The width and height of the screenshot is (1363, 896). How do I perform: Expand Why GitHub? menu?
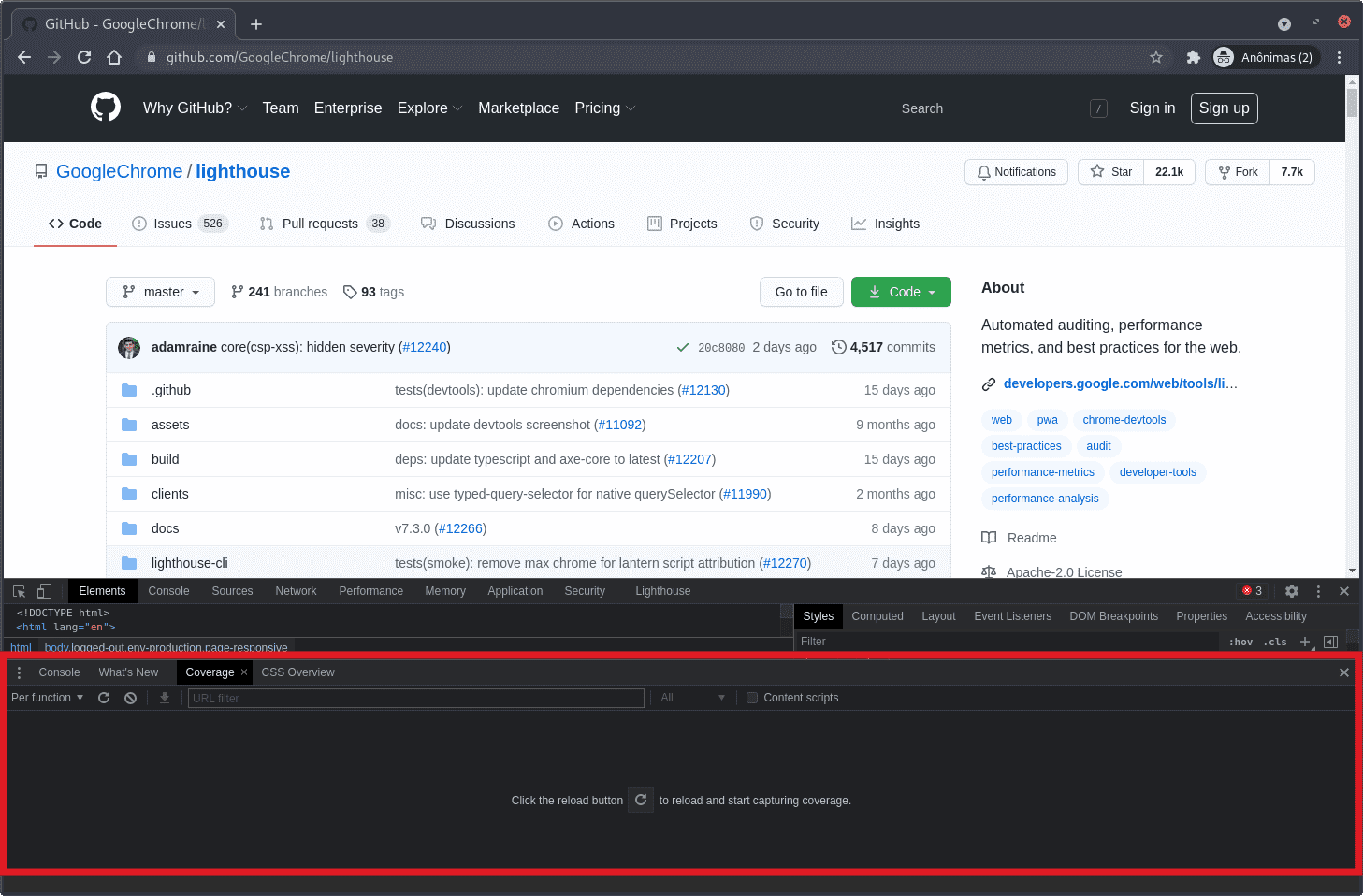[x=195, y=108]
